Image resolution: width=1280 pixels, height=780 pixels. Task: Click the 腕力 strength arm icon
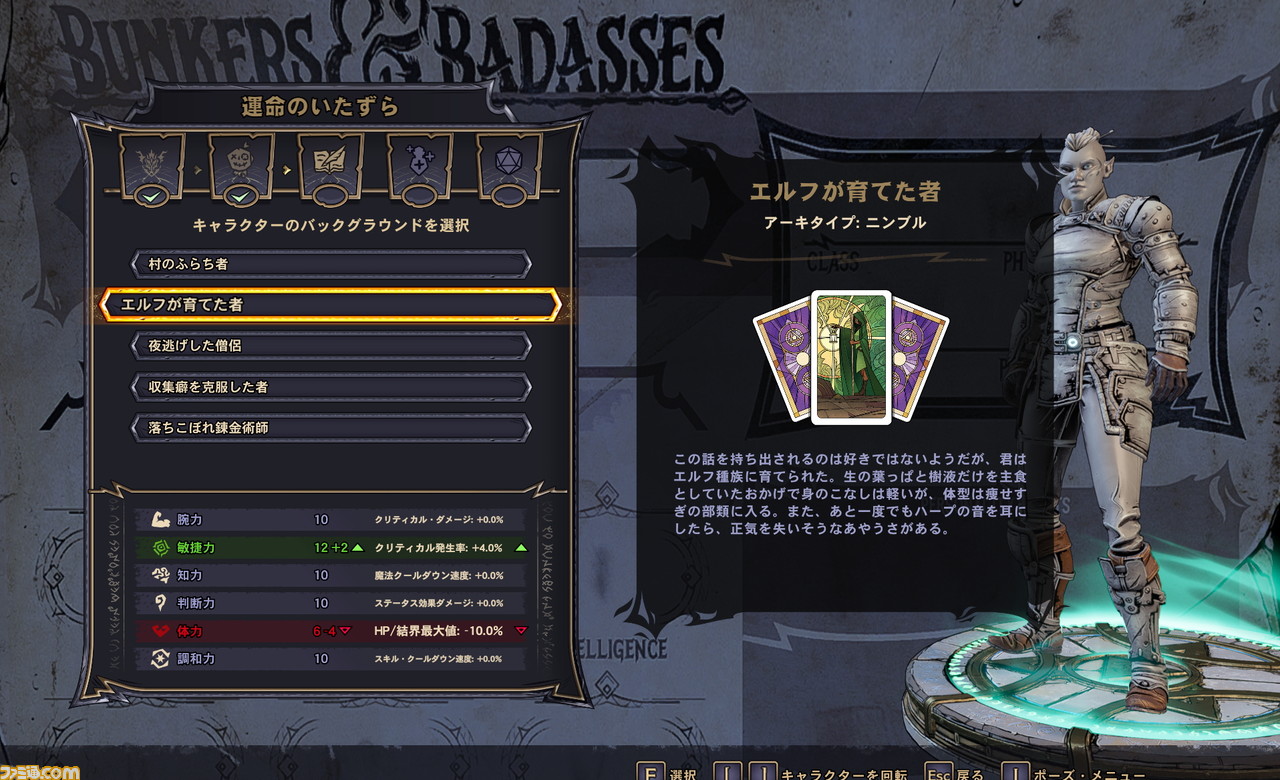(158, 520)
